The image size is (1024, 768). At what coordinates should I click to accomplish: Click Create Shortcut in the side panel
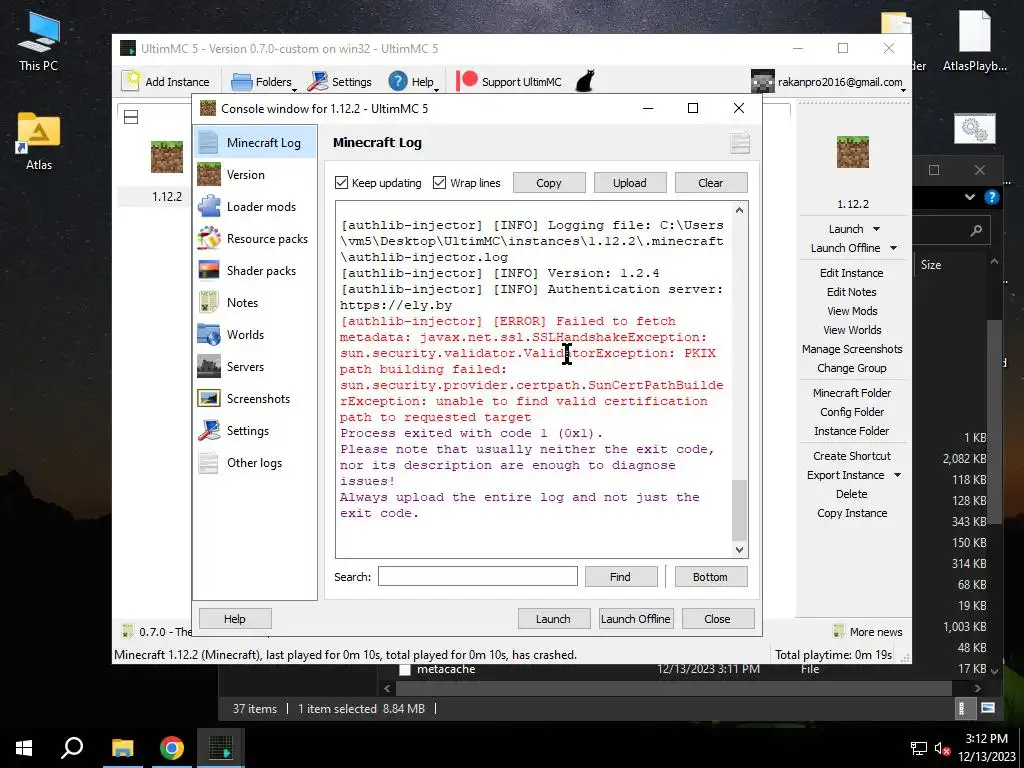pyautogui.click(x=852, y=456)
